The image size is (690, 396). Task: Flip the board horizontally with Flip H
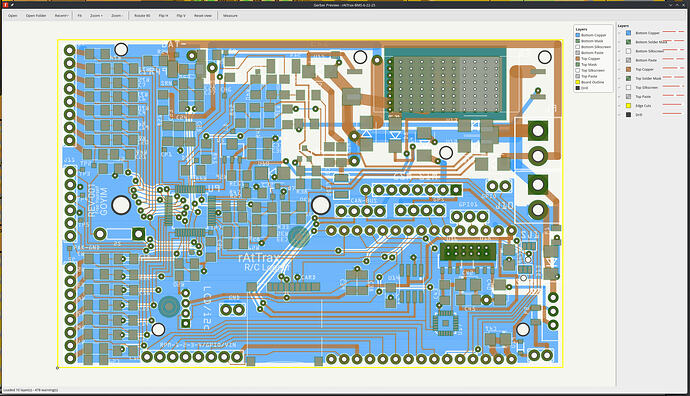(163, 15)
